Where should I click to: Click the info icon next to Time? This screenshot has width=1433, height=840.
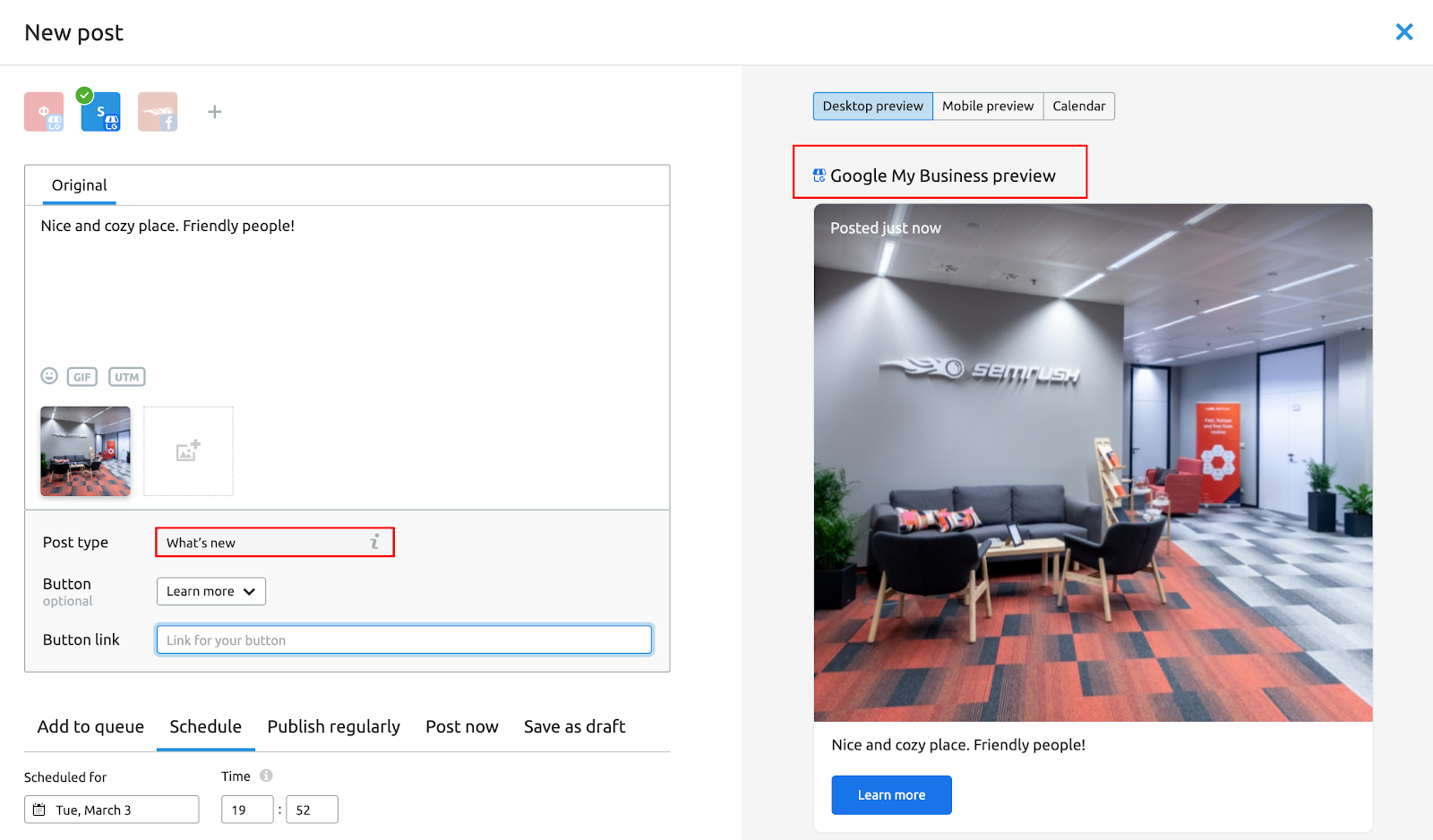266,776
